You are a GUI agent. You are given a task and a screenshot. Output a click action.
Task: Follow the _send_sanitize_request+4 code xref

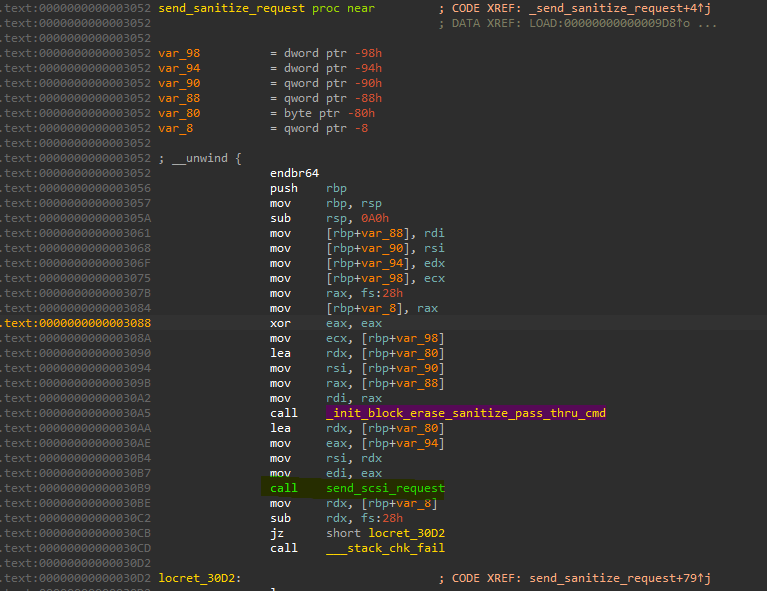620,8
